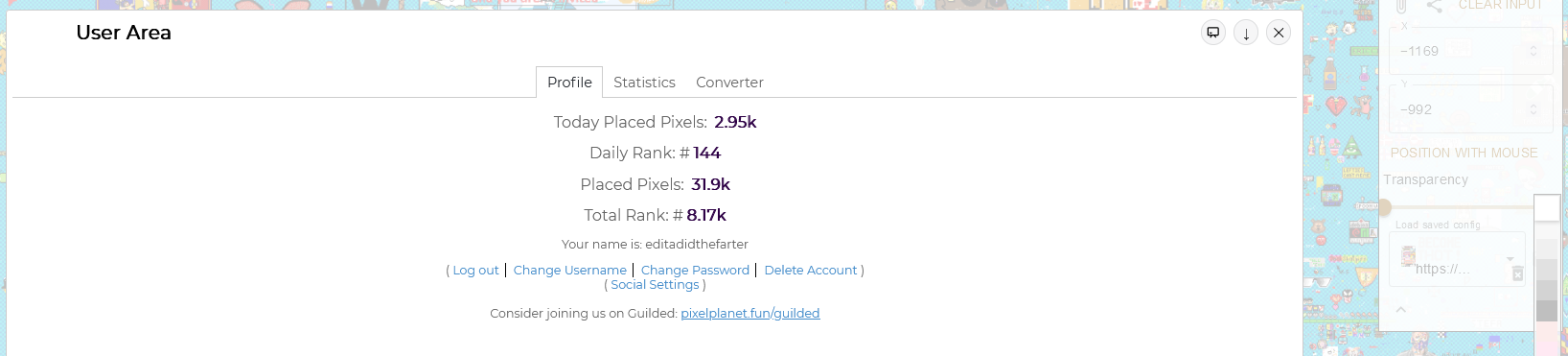Click the Log out link
The width and height of the screenshot is (1568, 356).
tap(475, 271)
